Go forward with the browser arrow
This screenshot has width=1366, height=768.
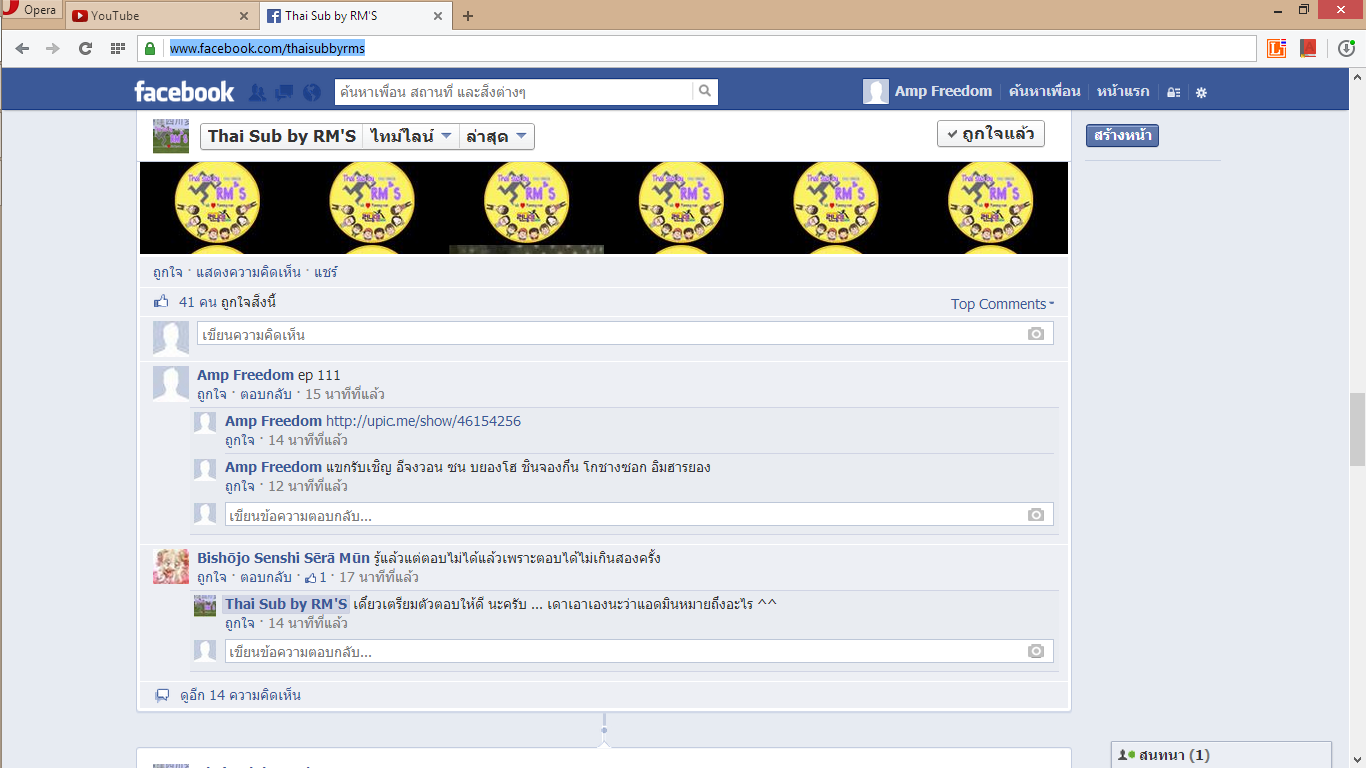[x=53, y=48]
